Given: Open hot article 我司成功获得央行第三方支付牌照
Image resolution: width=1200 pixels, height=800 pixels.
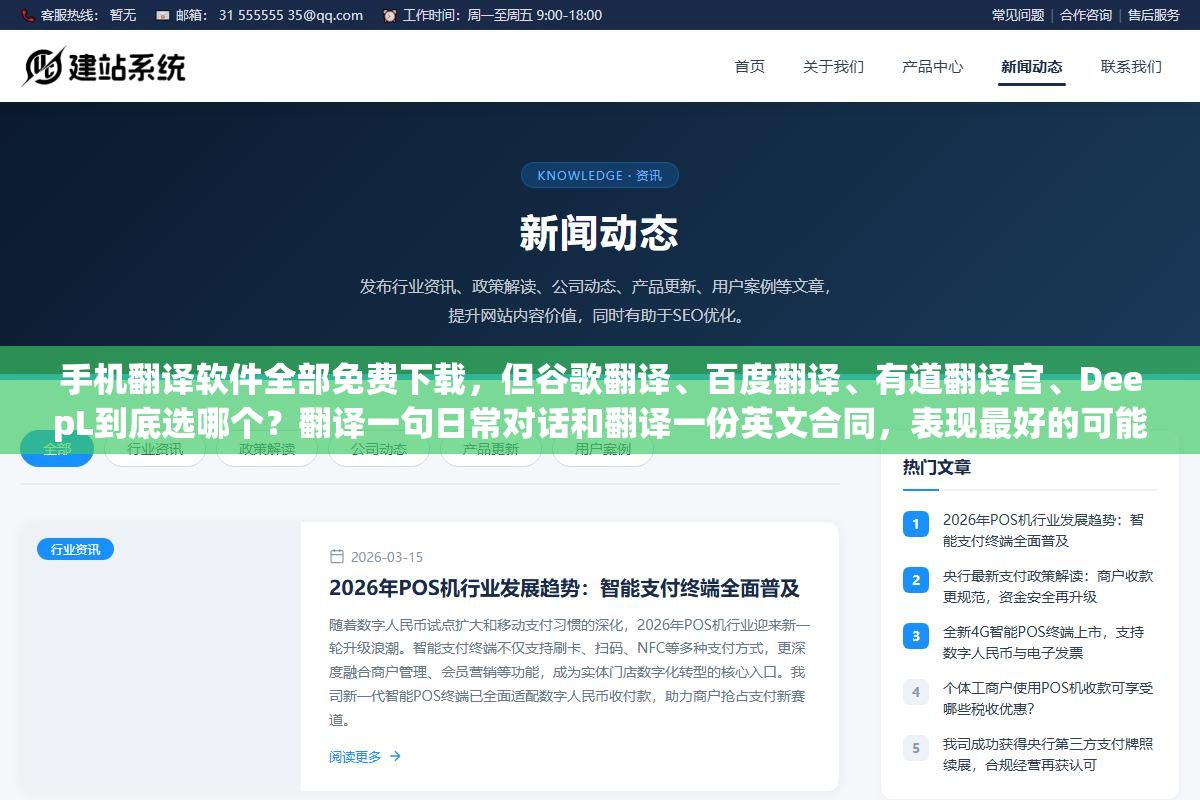Looking at the screenshot, I should [1047, 754].
